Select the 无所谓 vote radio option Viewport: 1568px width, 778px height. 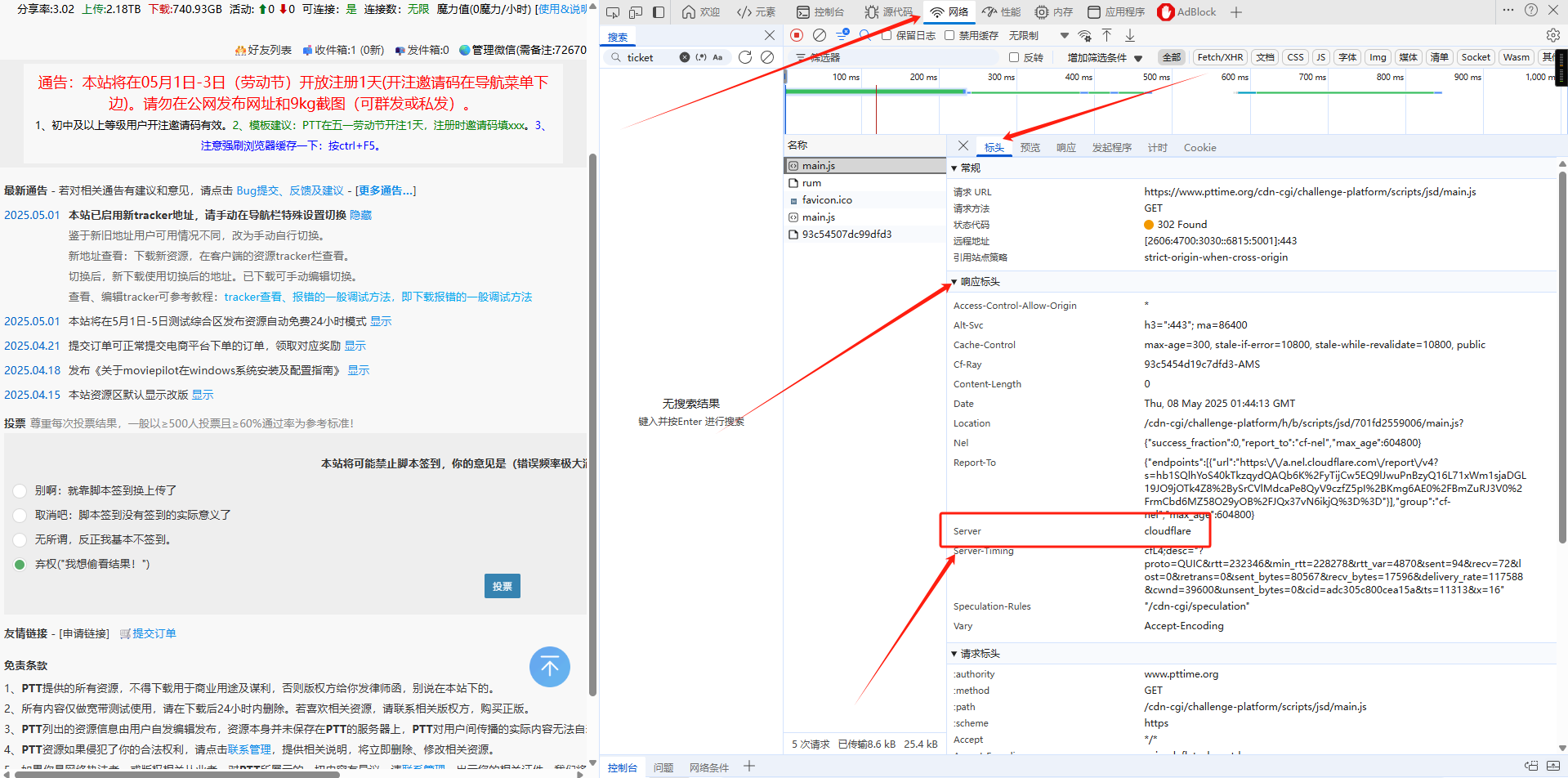pos(20,540)
